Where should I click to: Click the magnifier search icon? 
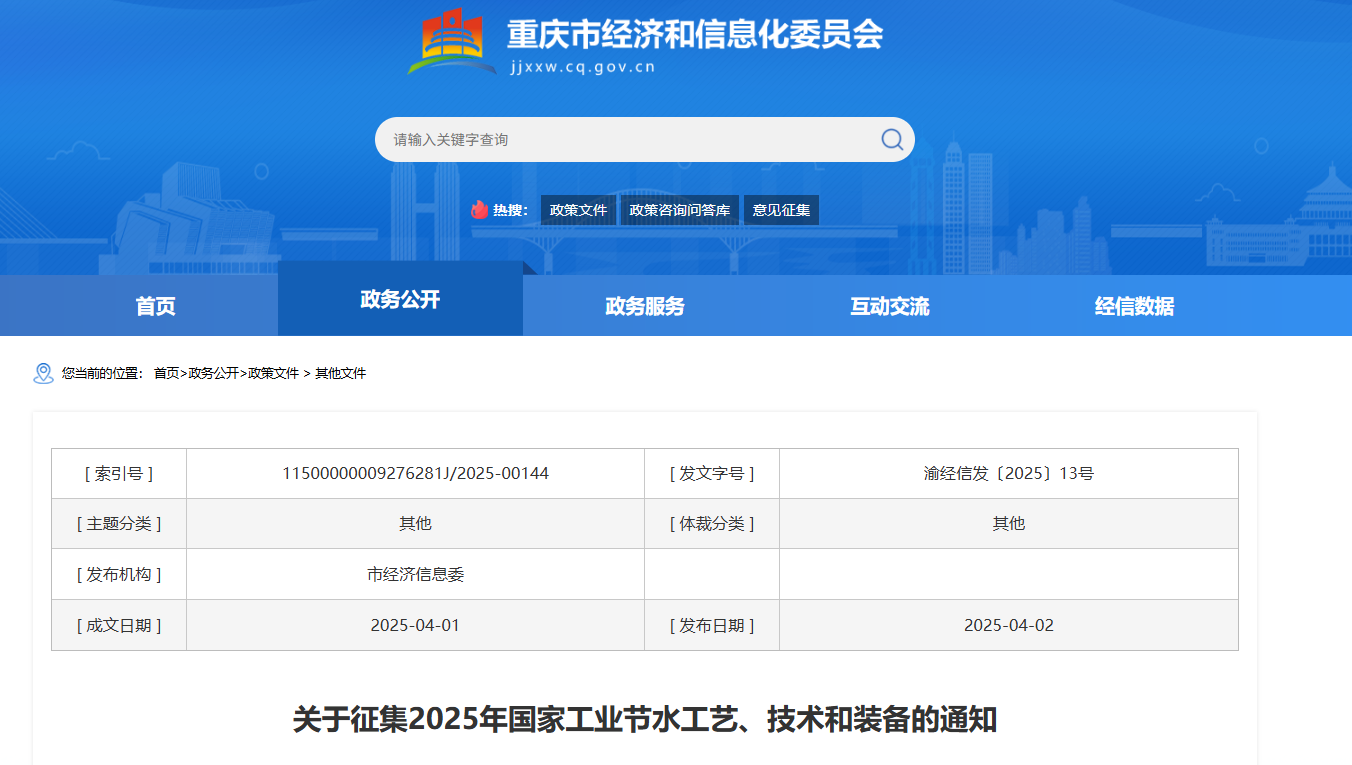click(891, 139)
